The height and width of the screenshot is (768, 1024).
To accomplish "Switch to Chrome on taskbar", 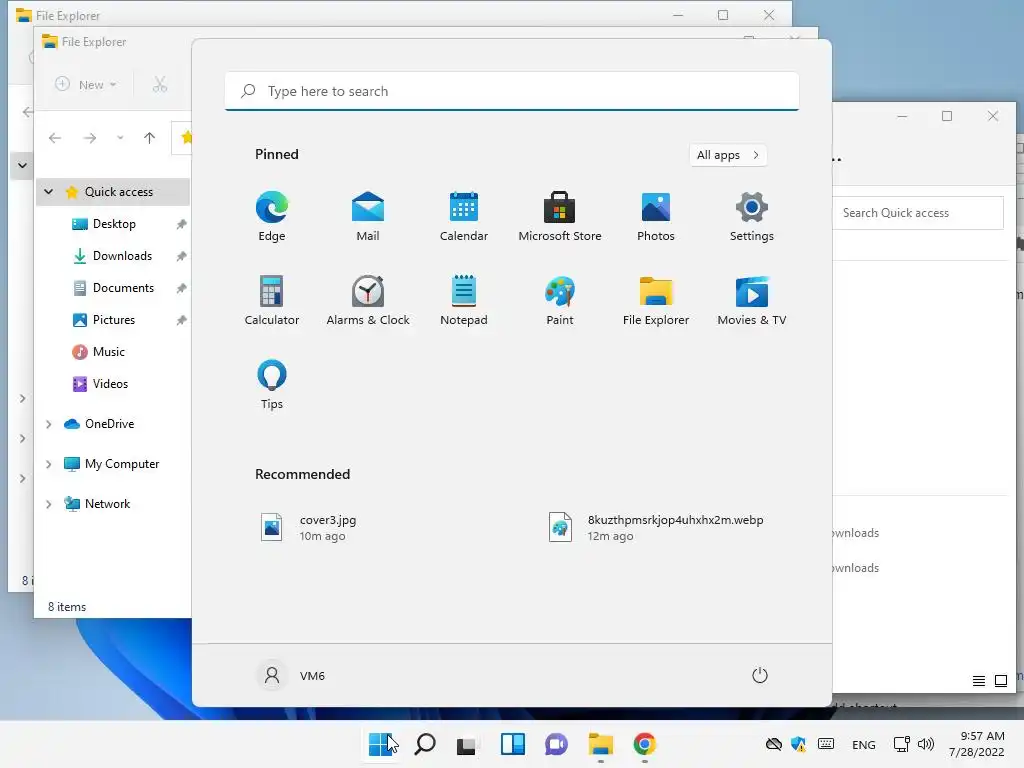I will pyautogui.click(x=645, y=744).
